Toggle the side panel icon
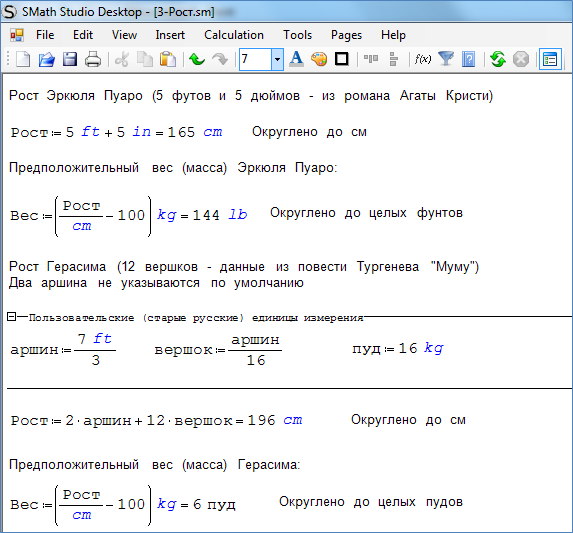573x533 pixels. tap(550, 59)
